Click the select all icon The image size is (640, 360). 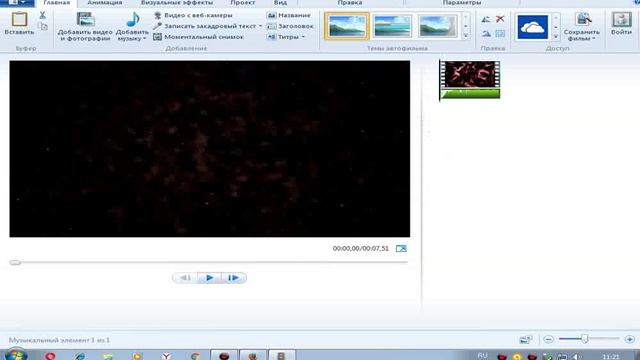pyautogui.click(x=500, y=33)
